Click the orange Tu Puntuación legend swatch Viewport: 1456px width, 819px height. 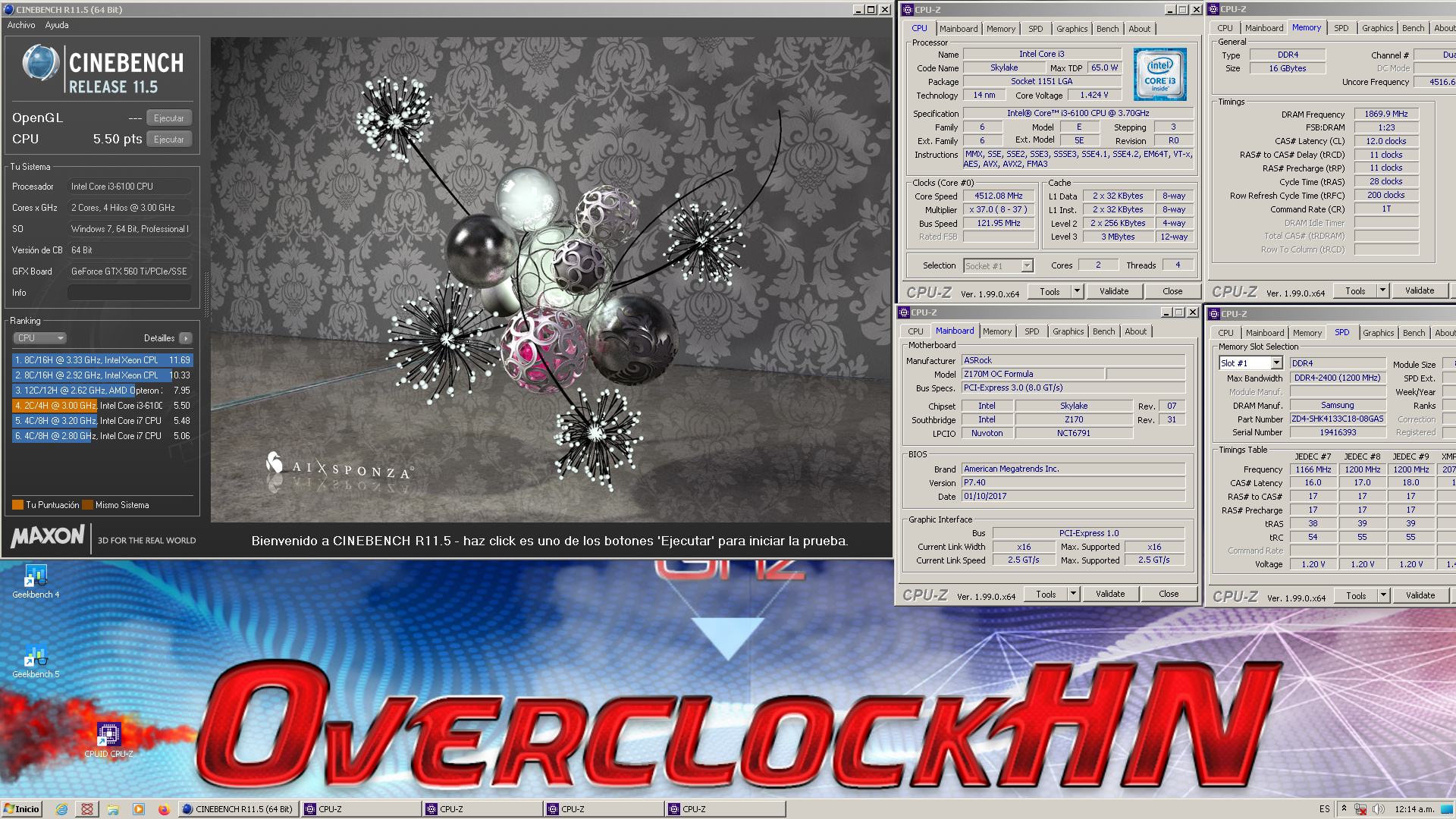(x=17, y=505)
